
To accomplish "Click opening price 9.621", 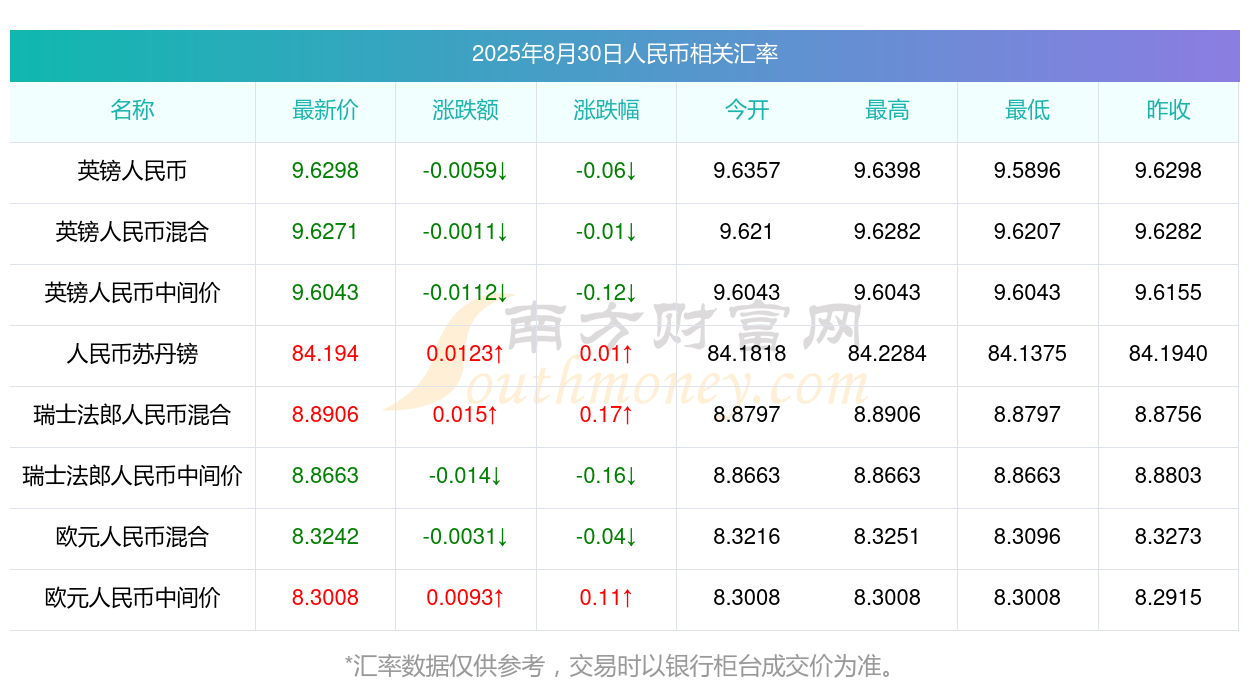I will [746, 232].
